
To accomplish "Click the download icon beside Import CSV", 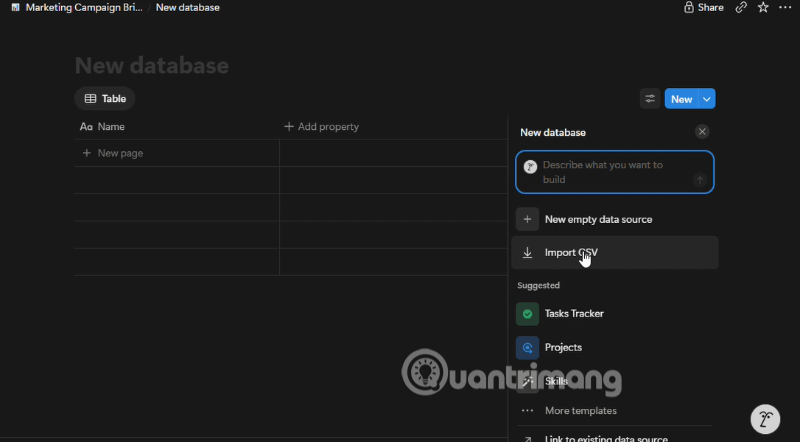I will pos(527,253).
